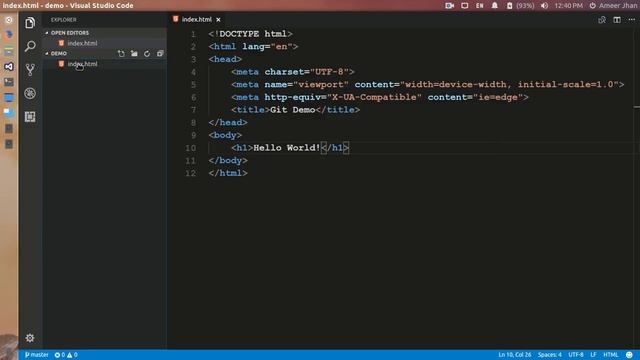This screenshot has width=640, height=360.
Task: Open Problems via errors and warnings count
Action: 66,355
